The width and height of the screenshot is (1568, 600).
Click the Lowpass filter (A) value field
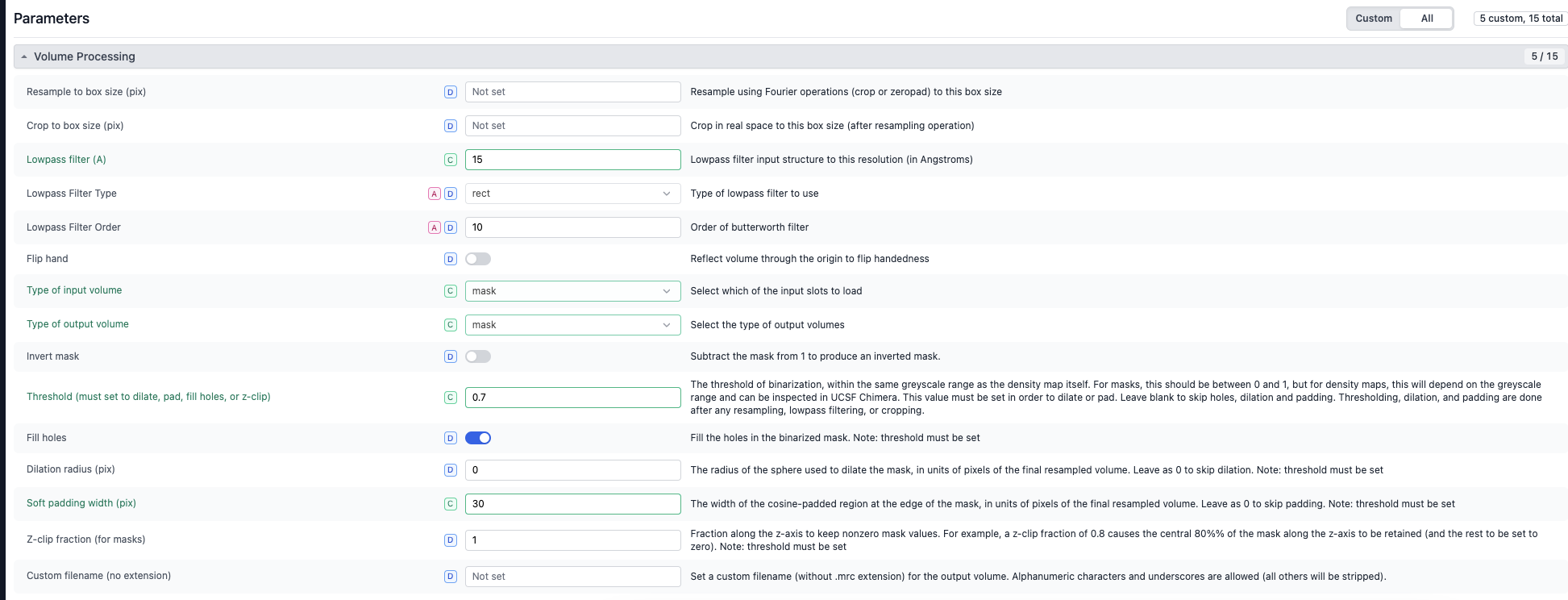[572, 160]
